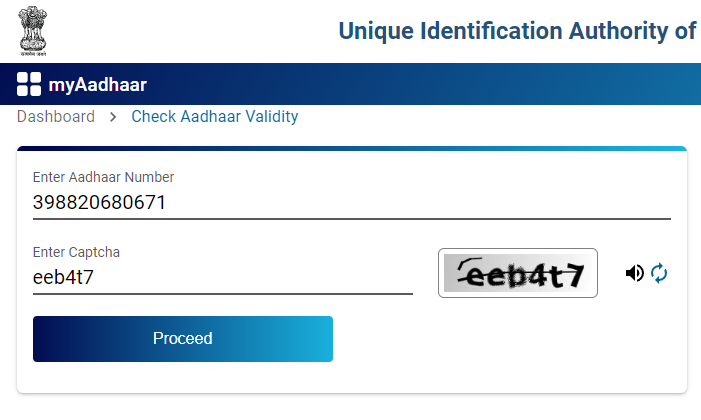The width and height of the screenshot is (701, 420).
Task: Click the Enter Aadhaar Number label
Action: pos(104,177)
